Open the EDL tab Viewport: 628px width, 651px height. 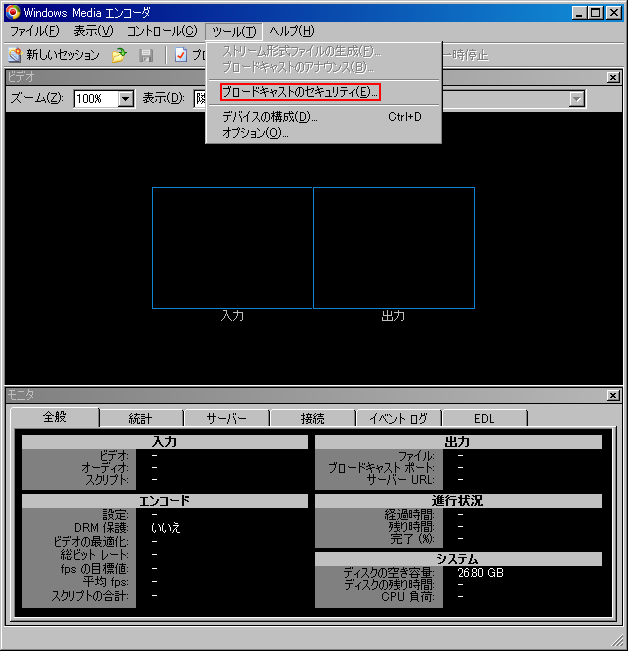click(484, 418)
